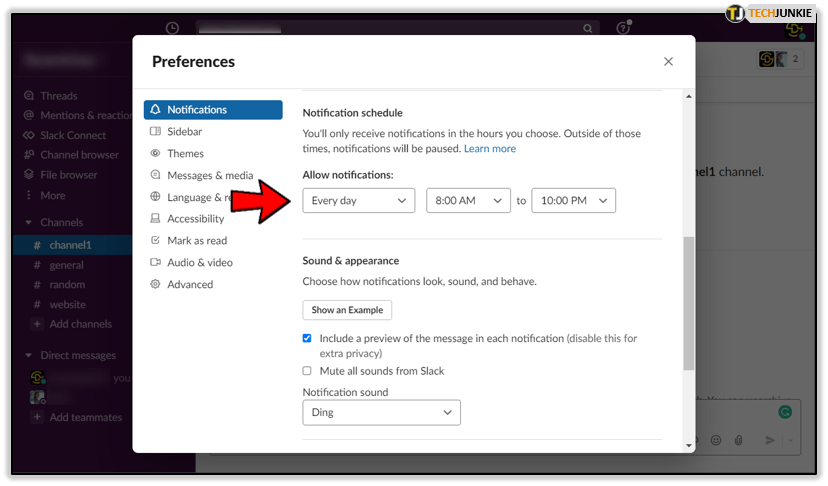Click the paperclip attach file icon
This screenshot has height=486, width=828.
pos(739,440)
